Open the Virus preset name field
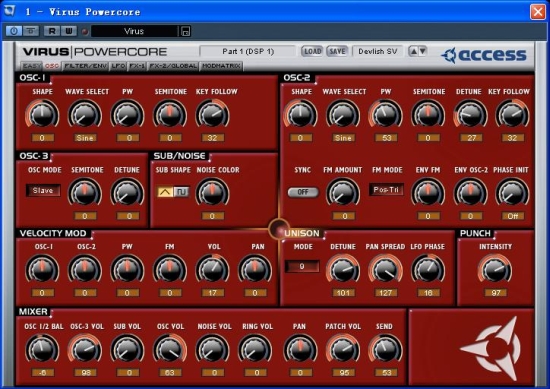The width and height of the screenshot is (550, 389). 134,31
